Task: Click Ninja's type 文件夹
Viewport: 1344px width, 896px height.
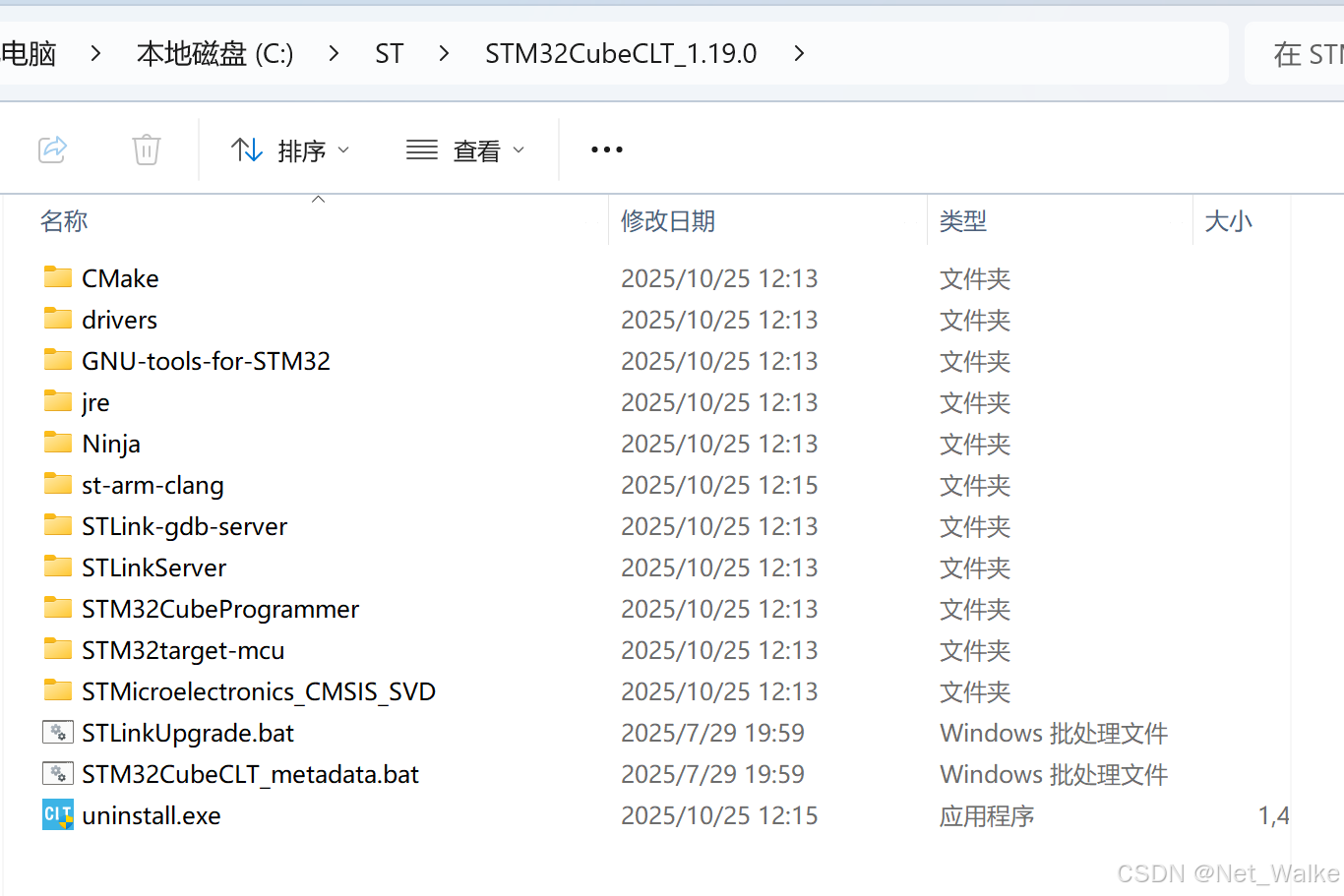Action: click(x=975, y=444)
